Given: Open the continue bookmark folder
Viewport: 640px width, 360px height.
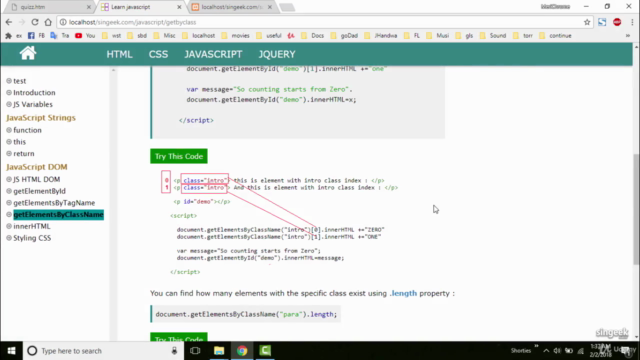Looking at the screenshot, I should pyautogui.click(x=556, y=36).
